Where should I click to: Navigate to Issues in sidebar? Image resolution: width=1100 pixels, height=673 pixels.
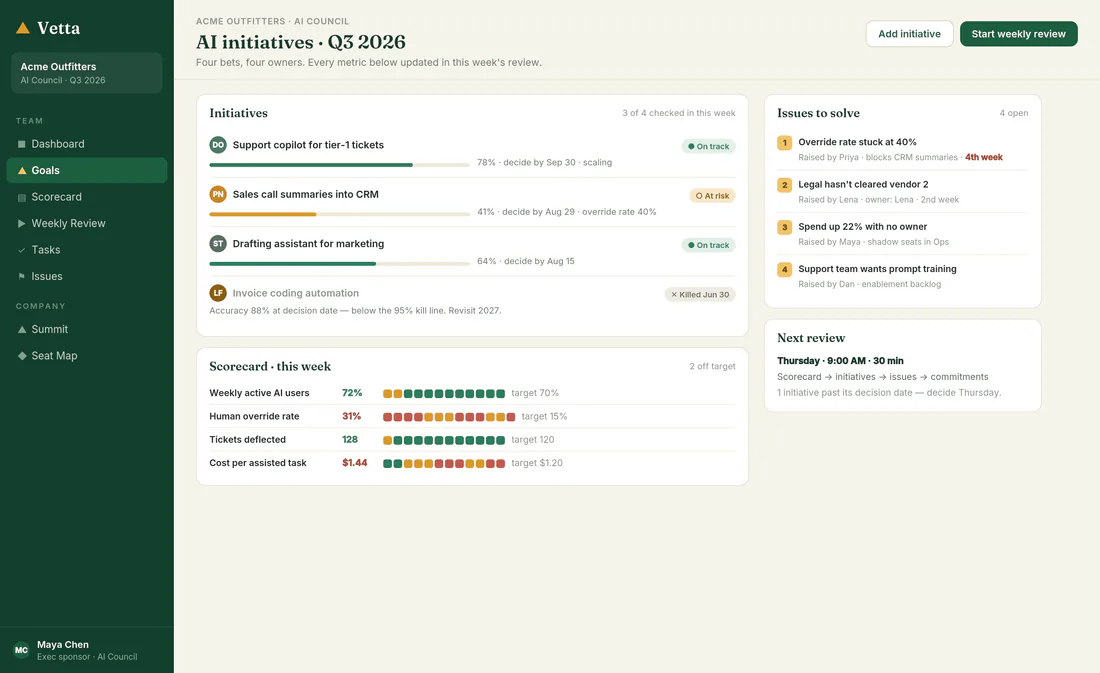87,276
